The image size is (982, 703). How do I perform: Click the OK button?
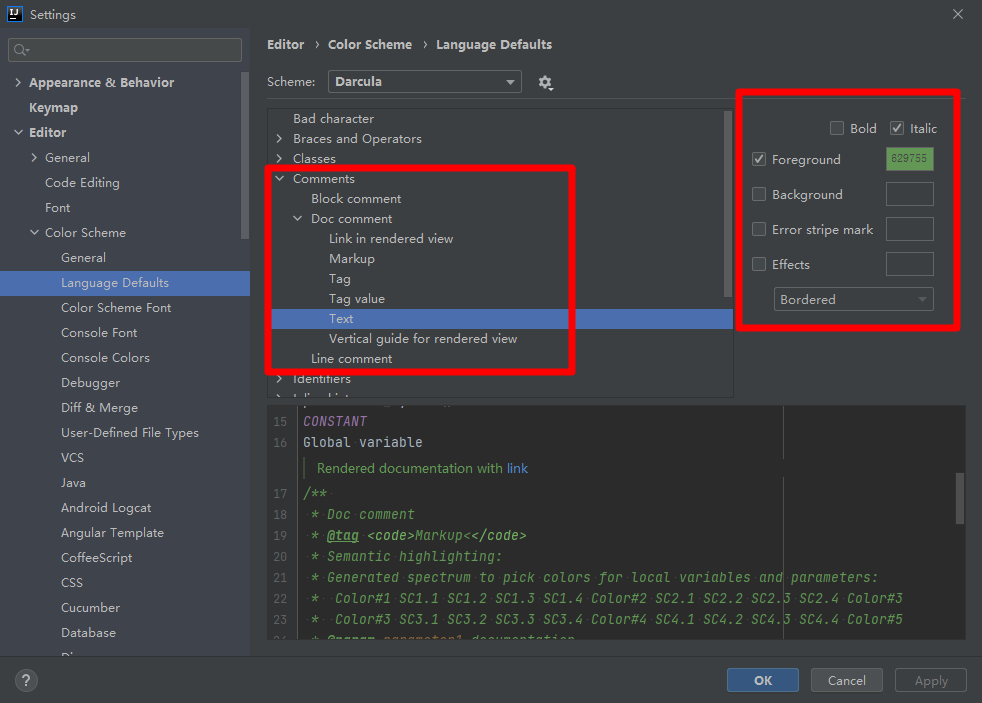tap(763, 680)
